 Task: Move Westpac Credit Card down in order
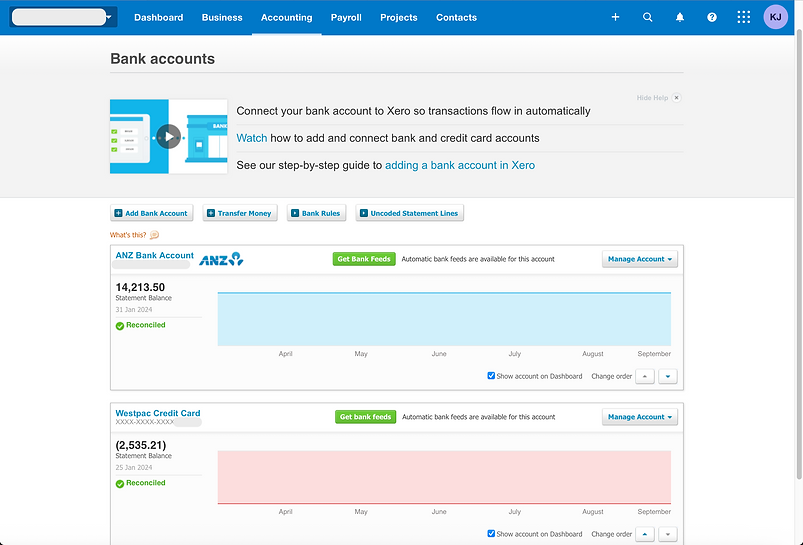(668, 534)
